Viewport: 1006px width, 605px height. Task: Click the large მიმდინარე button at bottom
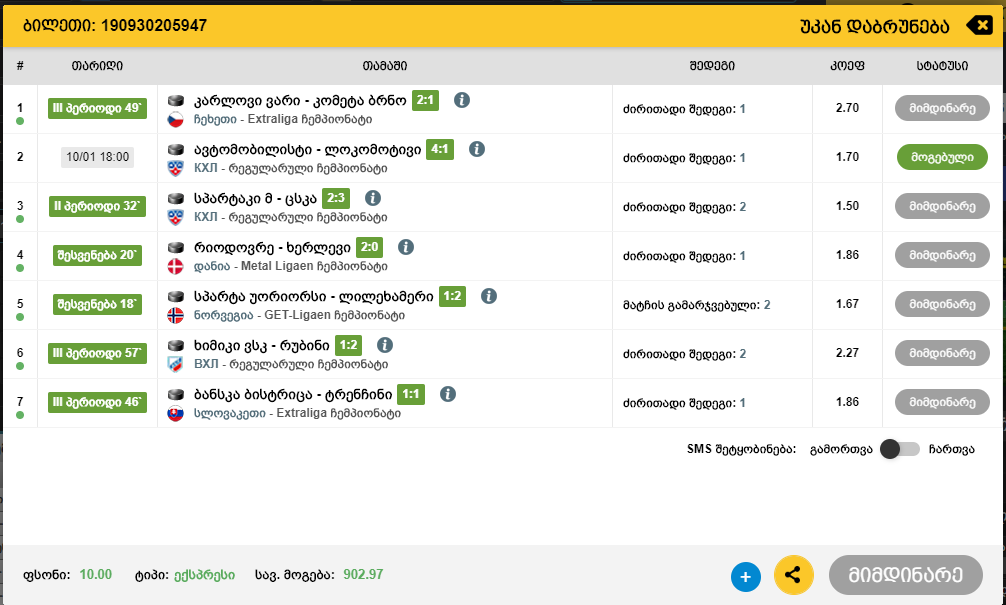click(905, 575)
